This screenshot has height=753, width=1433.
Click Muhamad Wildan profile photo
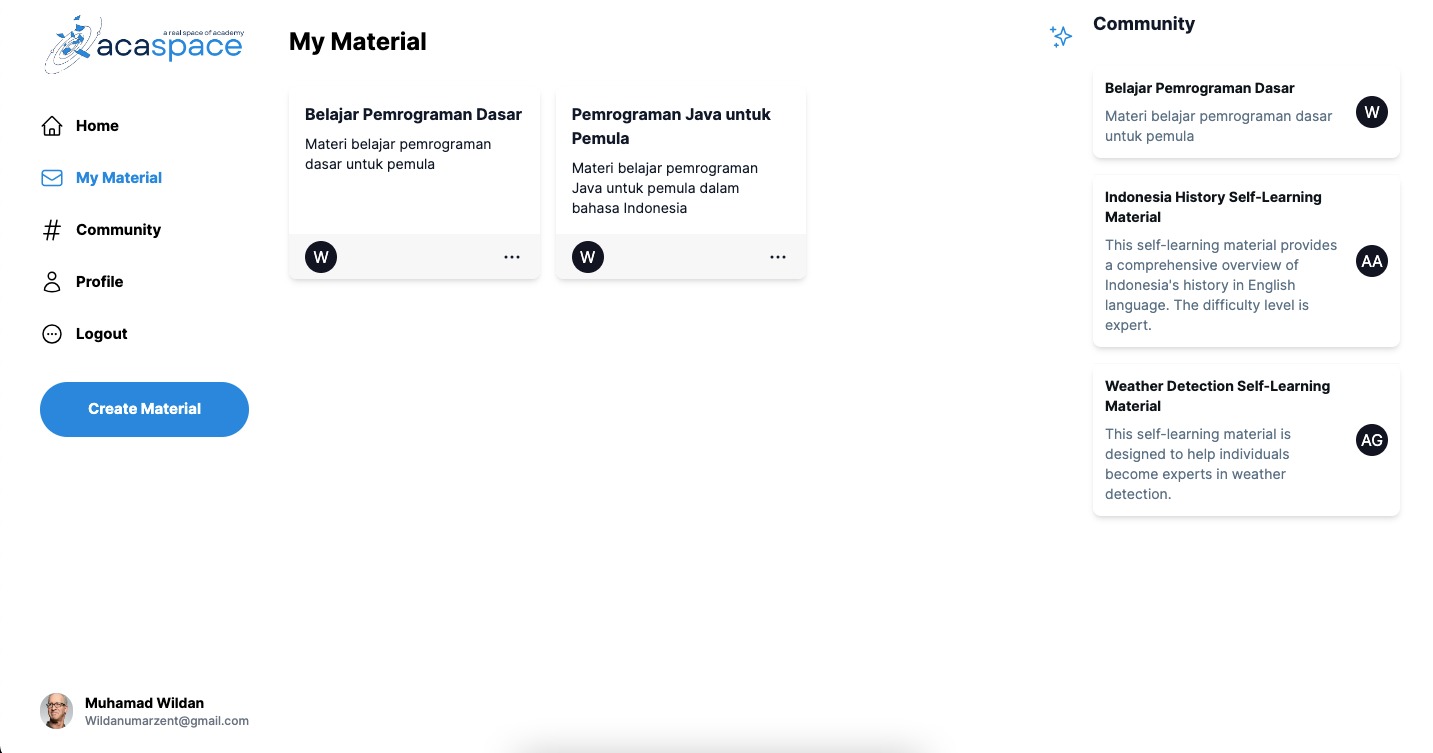point(56,711)
